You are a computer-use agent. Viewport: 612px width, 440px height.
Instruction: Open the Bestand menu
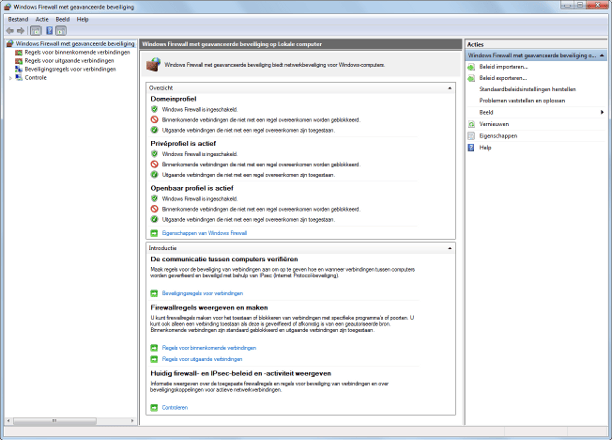[x=18, y=20]
